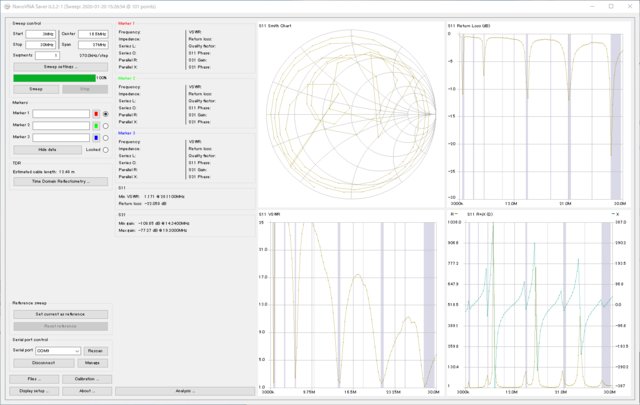Open the About dialog
The height and width of the screenshot is (405, 640).
87,391
